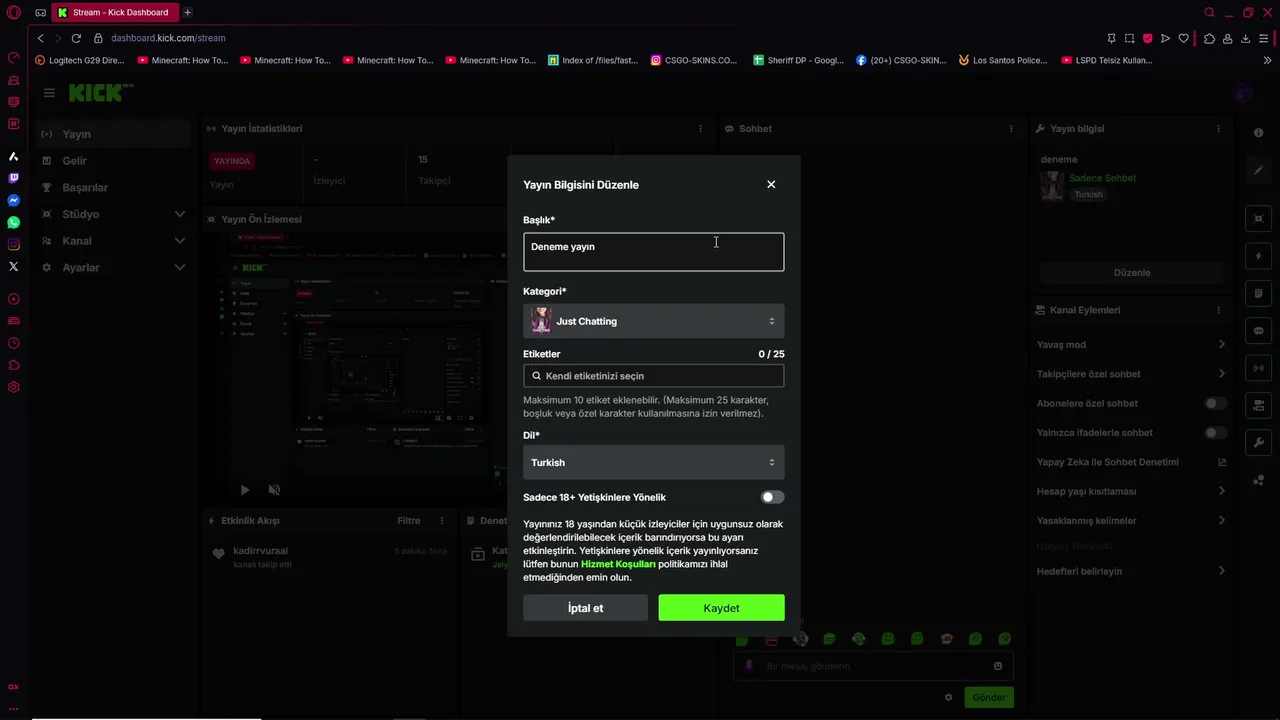
Task: Click the Gönder send button
Action: tap(989, 697)
